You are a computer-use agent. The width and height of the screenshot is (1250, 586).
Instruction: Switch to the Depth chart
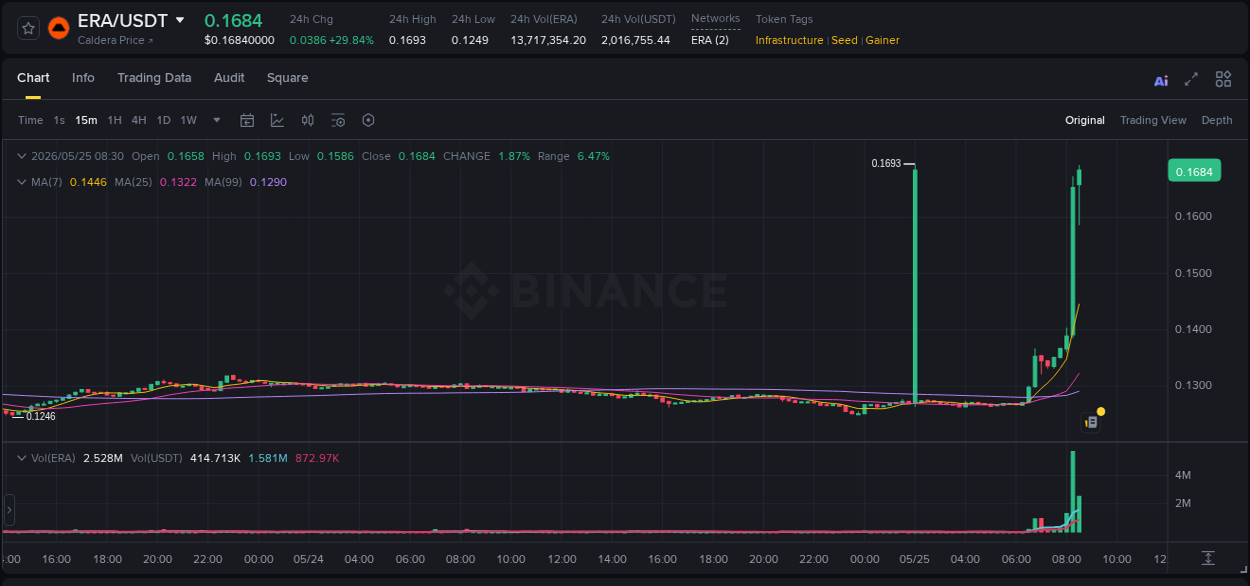pos(1217,120)
